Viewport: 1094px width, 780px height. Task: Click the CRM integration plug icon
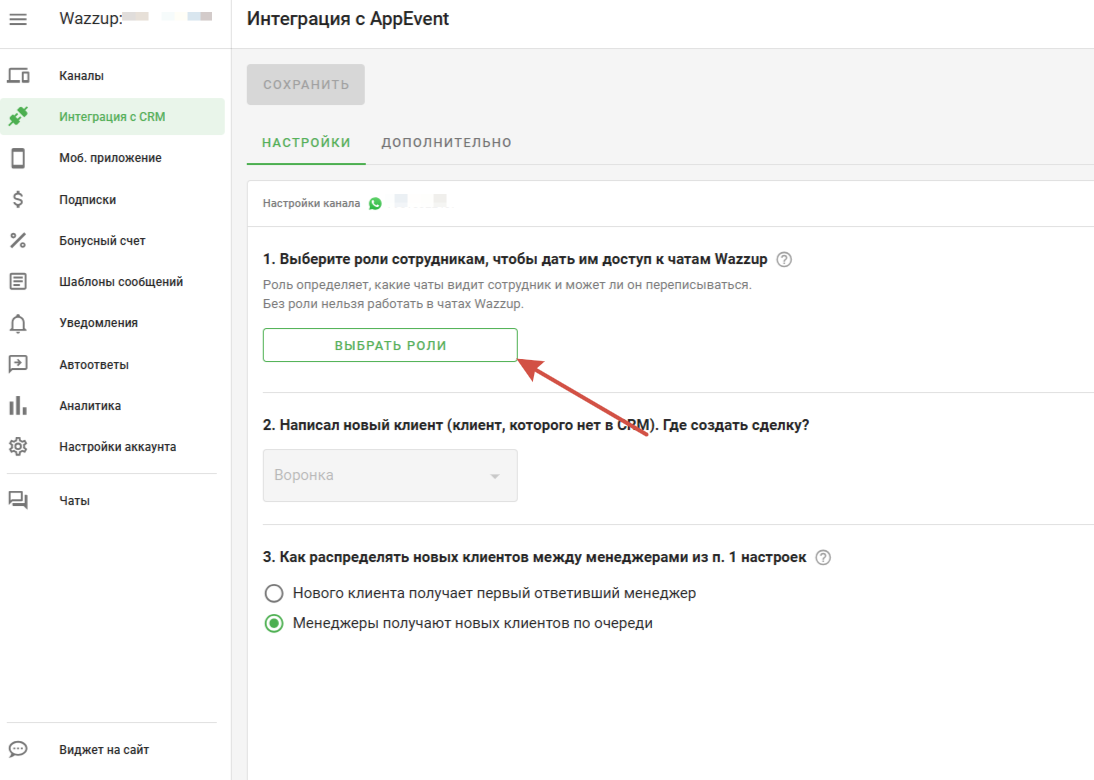click(x=18, y=117)
